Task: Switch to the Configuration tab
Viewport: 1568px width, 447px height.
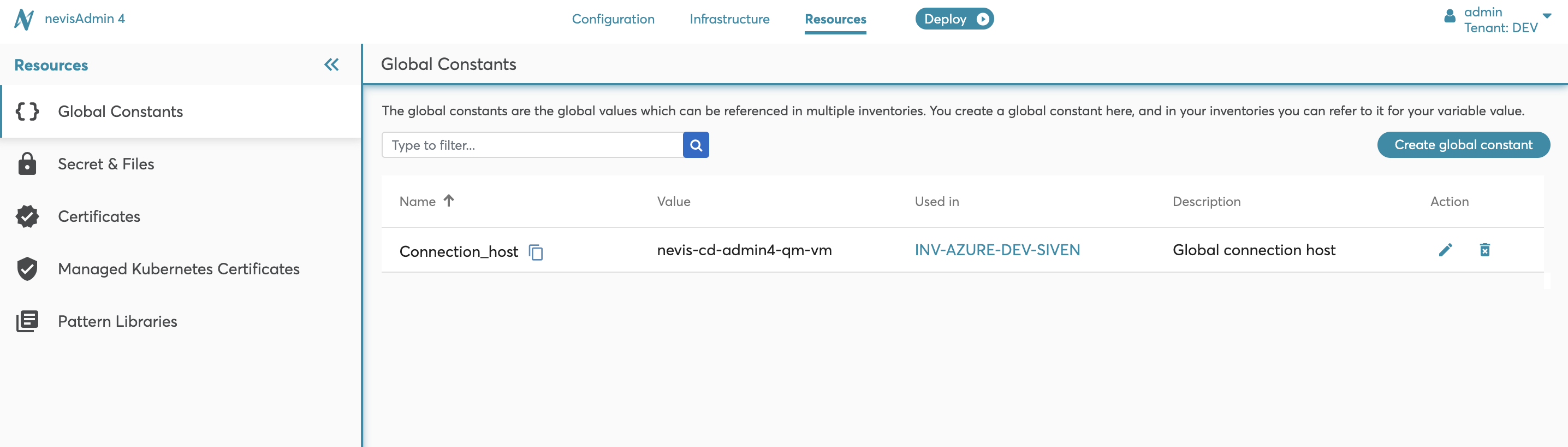Action: point(613,19)
